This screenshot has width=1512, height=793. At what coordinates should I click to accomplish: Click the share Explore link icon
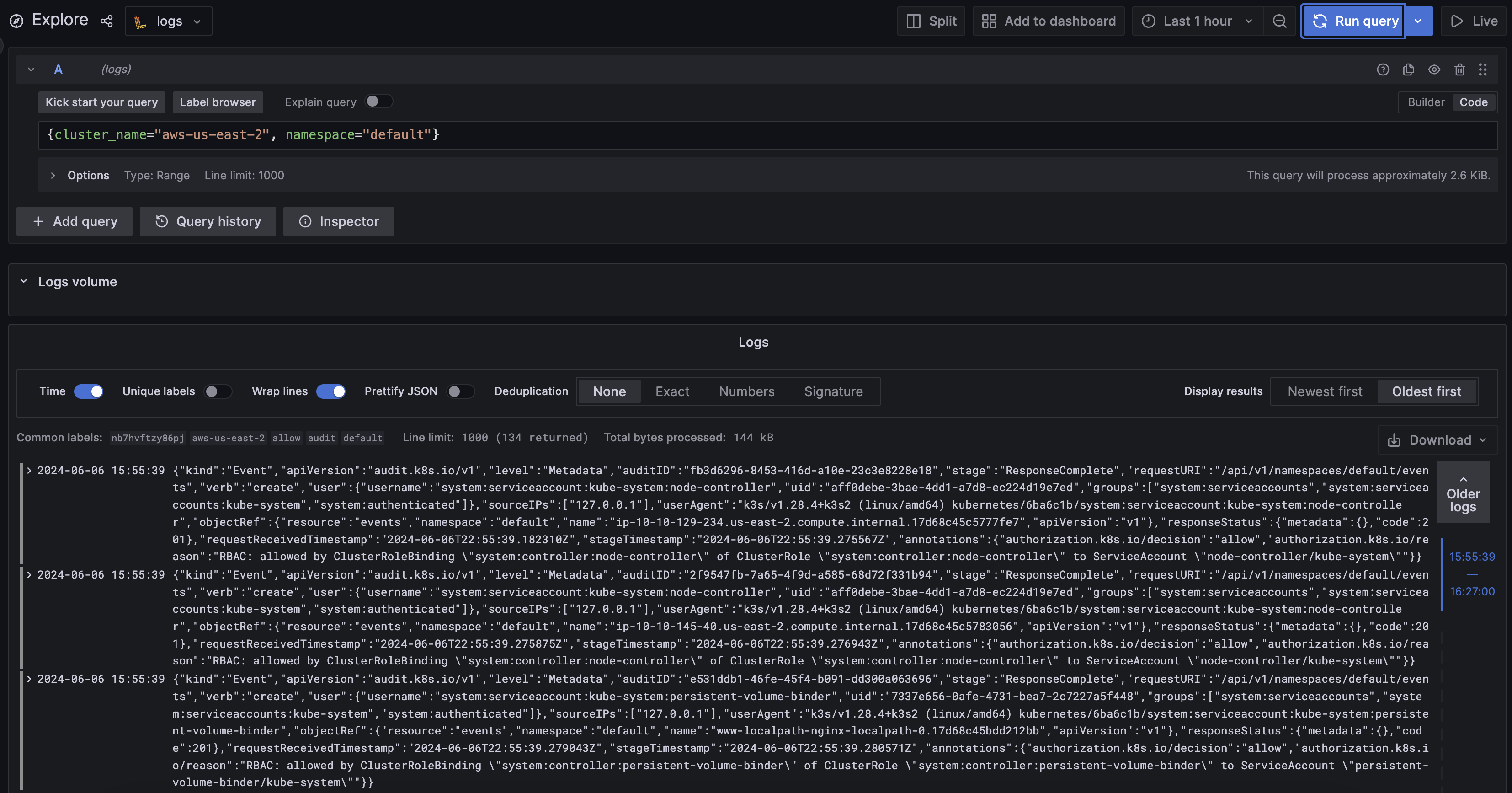click(106, 21)
